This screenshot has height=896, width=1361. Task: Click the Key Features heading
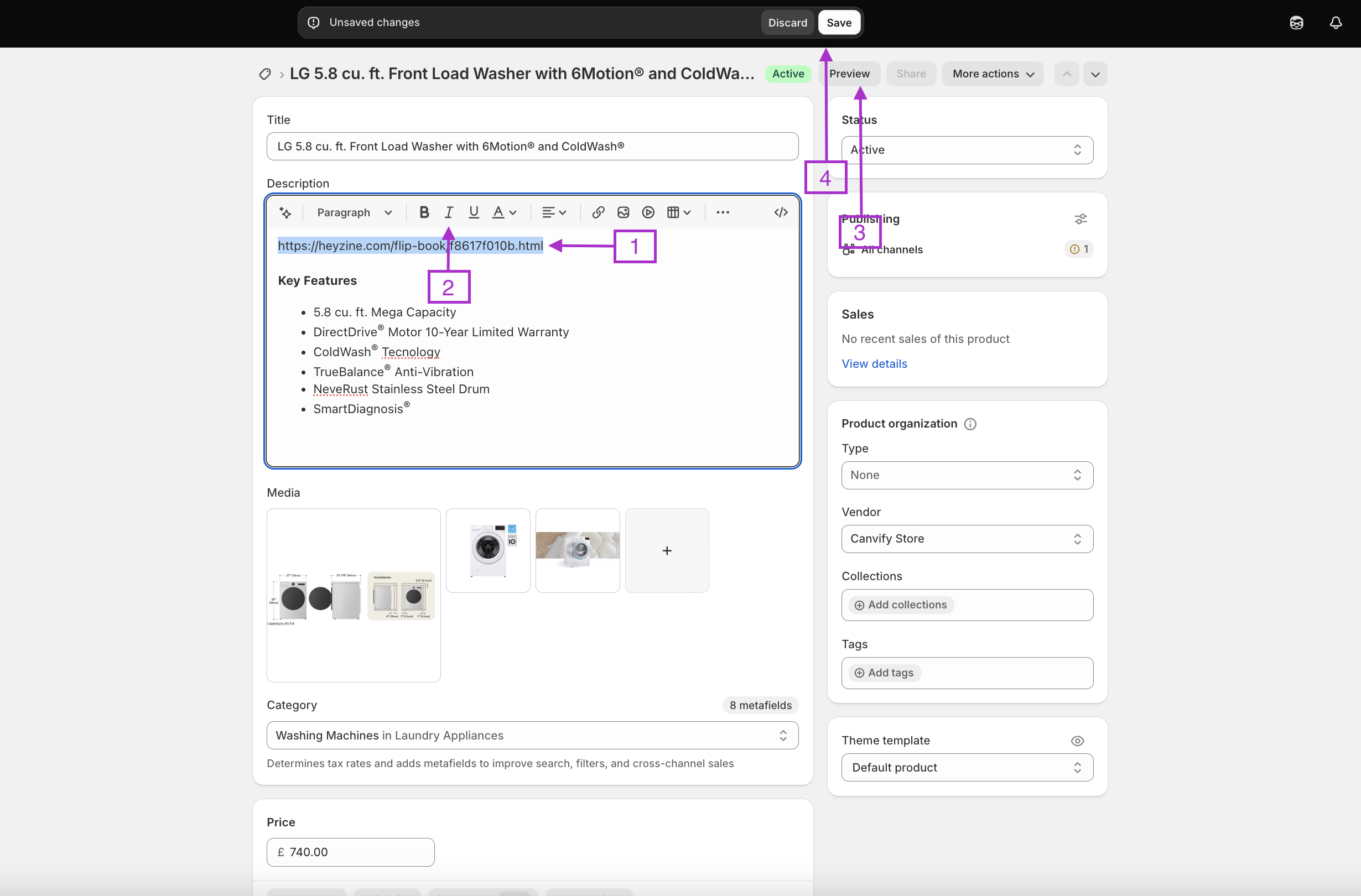tap(318, 280)
